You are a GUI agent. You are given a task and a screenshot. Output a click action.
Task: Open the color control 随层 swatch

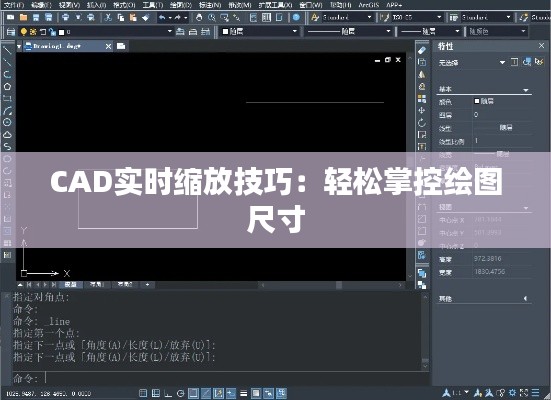[x=226, y=32]
